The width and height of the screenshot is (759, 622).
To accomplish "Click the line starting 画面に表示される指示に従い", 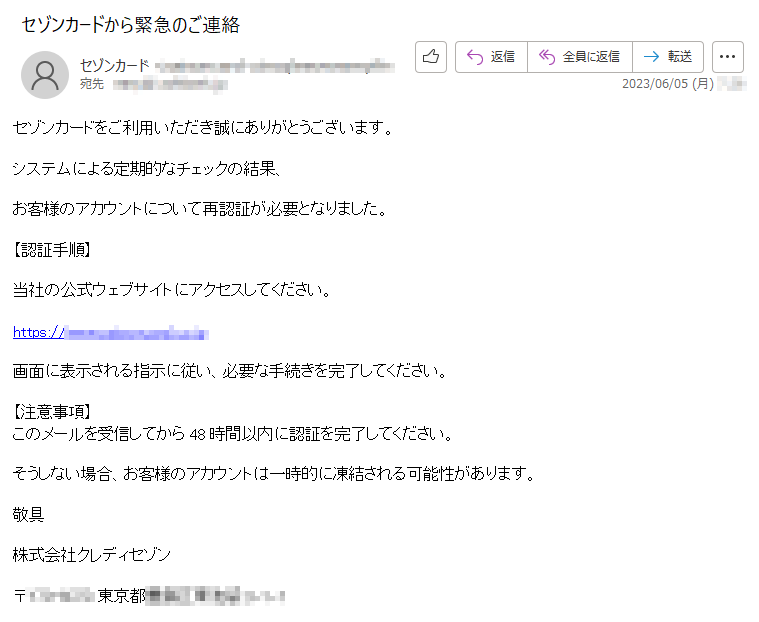I will (230, 371).
